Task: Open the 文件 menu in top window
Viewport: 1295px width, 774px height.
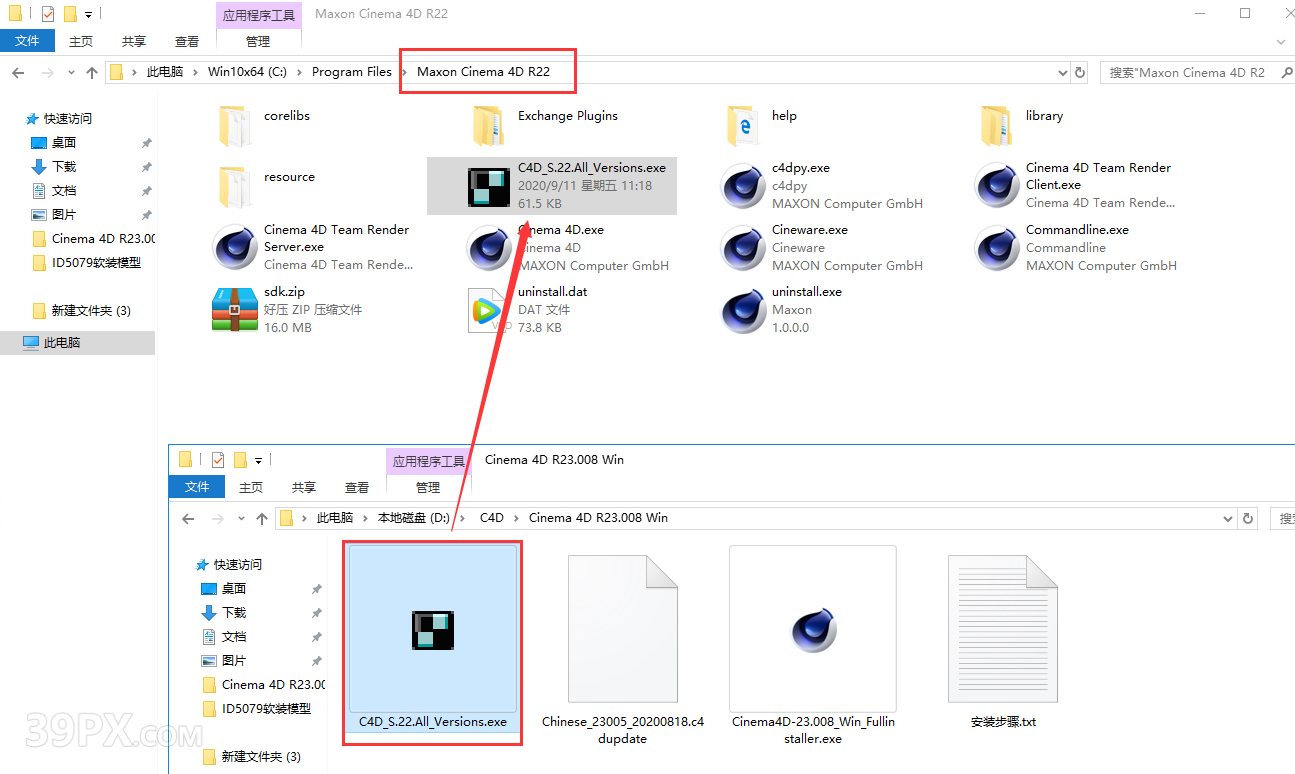Action: click(27, 41)
